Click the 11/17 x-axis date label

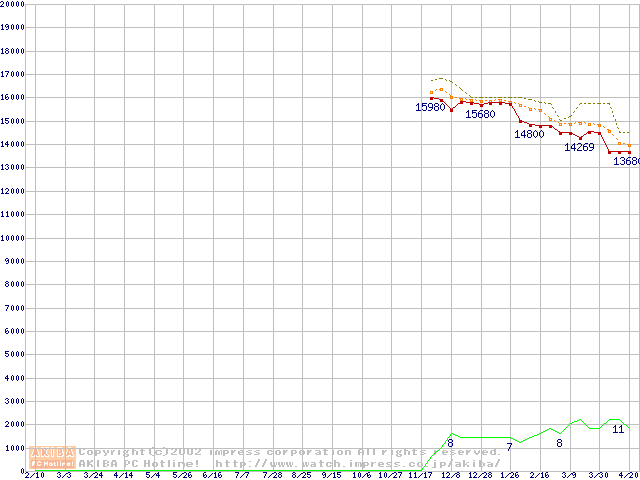(420, 475)
